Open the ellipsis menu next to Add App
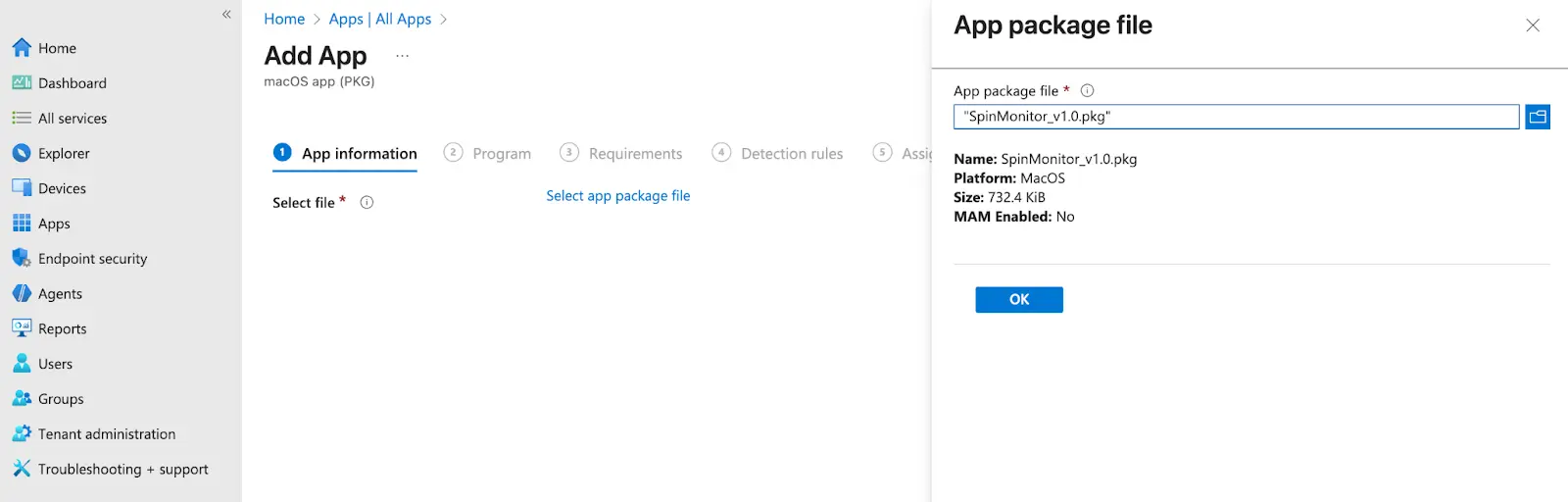 (x=402, y=56)
